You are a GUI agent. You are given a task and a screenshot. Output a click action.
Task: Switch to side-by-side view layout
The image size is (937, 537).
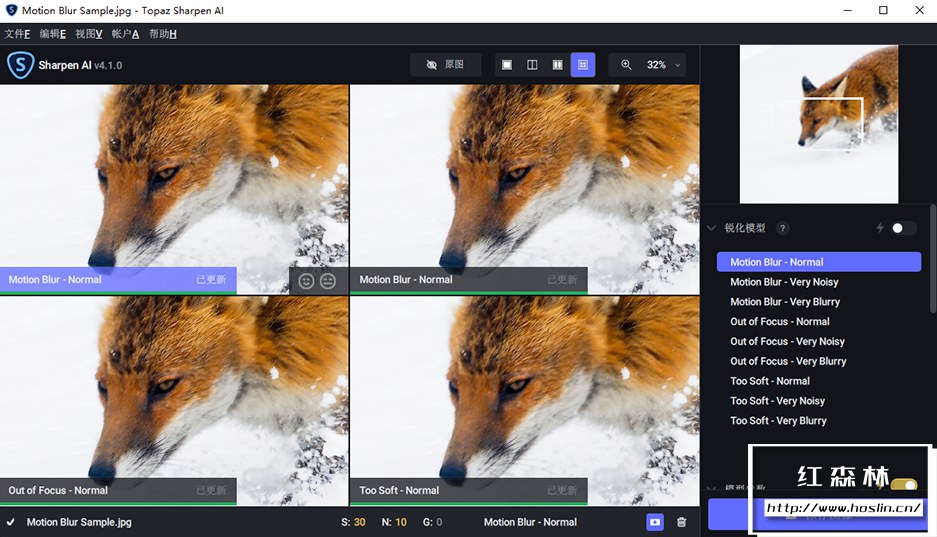point(558,65)
